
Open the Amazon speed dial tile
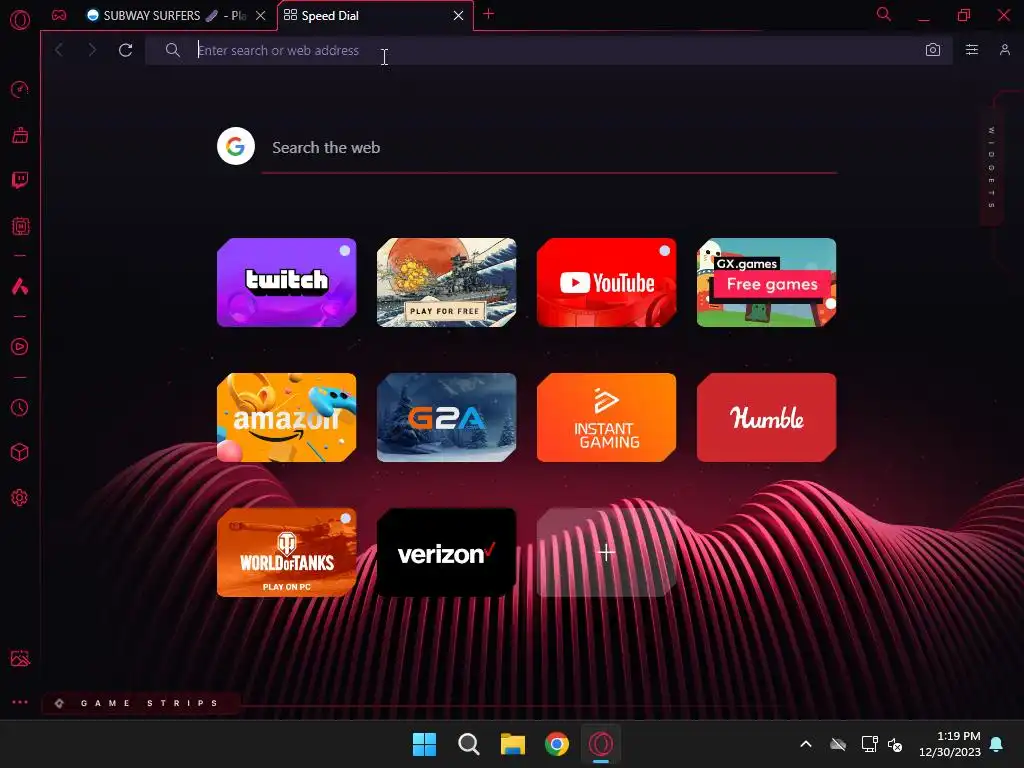[x=287, y=417]
